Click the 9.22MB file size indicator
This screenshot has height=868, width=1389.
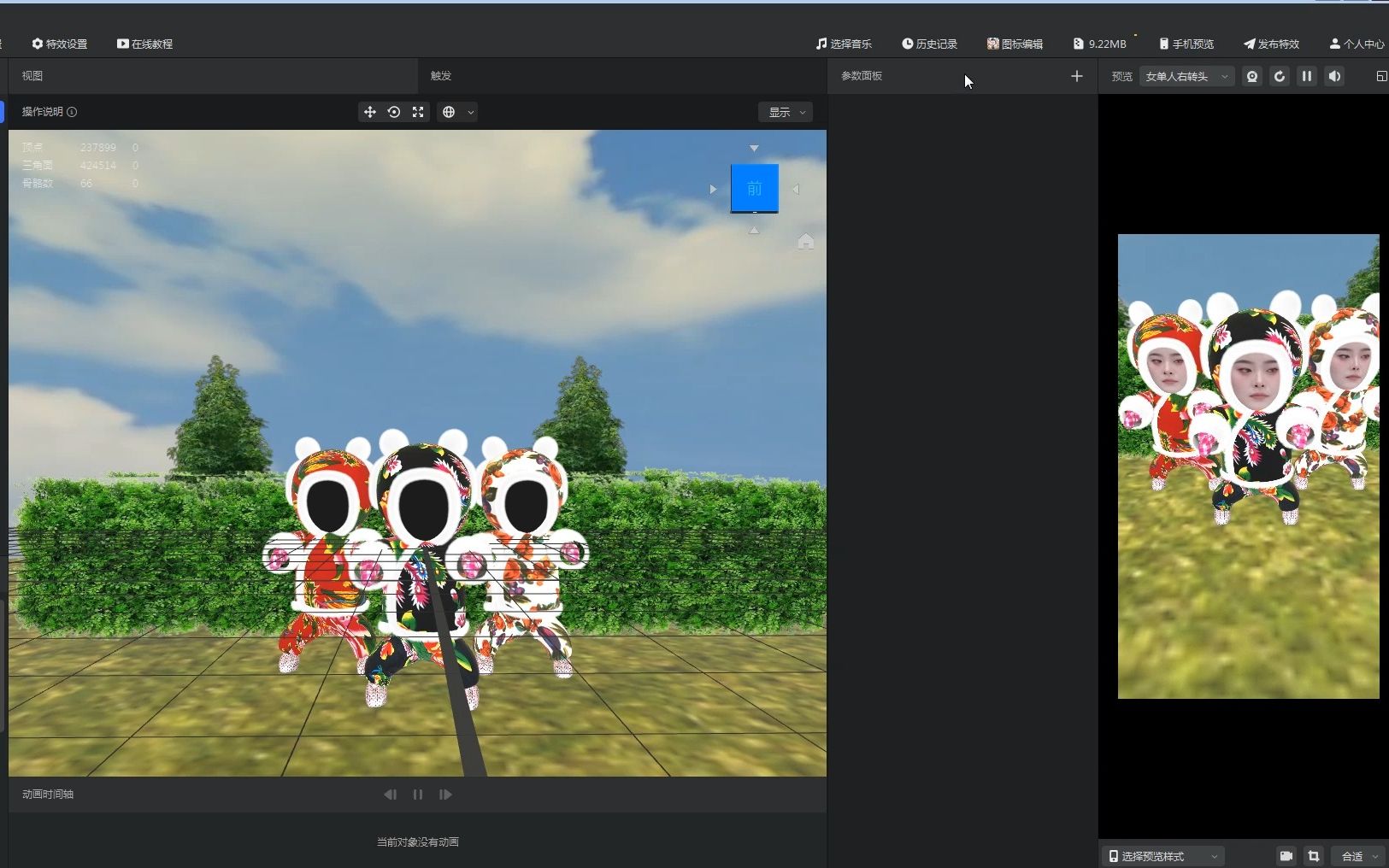[x=1100, y=44]
